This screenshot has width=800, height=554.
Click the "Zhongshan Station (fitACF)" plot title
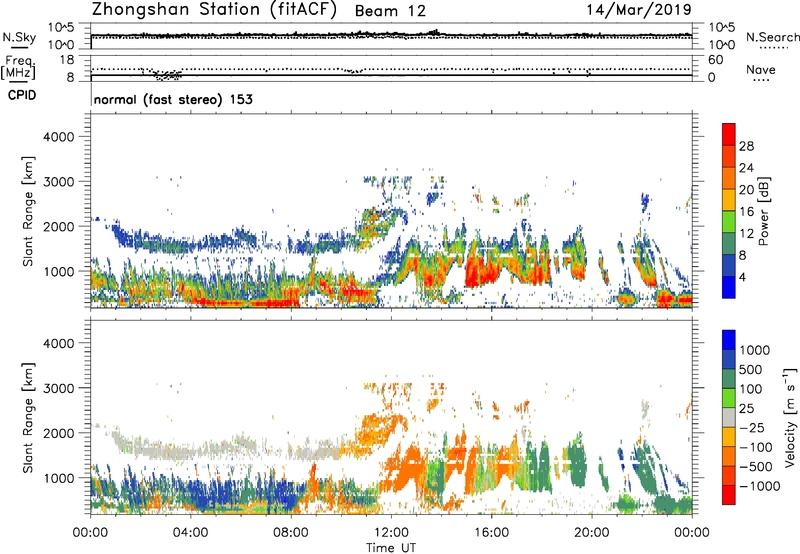214,9
